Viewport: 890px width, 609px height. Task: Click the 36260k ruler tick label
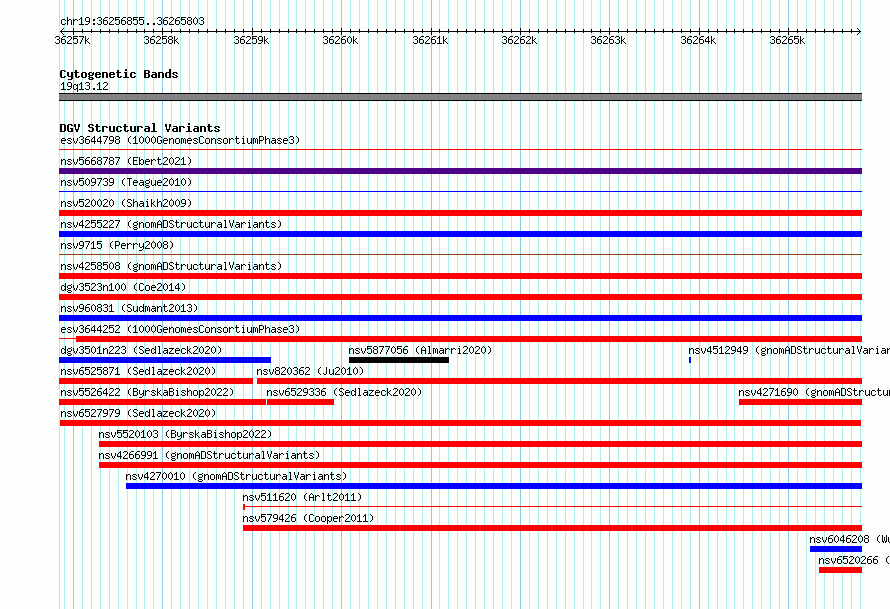(x=340, y=40)
